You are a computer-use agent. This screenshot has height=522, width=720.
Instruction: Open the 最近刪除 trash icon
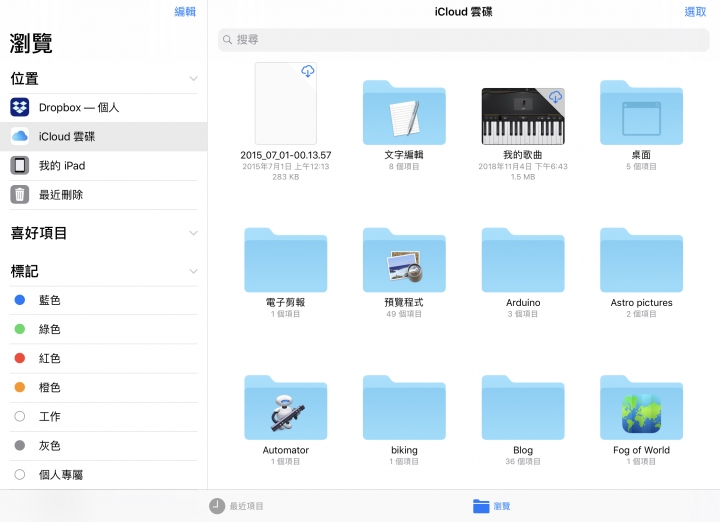coord(20,195)
